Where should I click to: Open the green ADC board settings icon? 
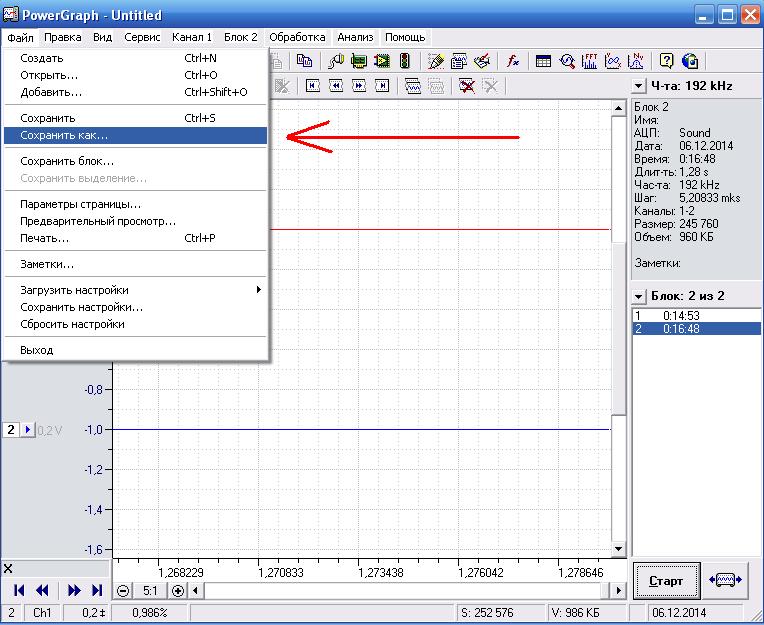pos(359,61)
